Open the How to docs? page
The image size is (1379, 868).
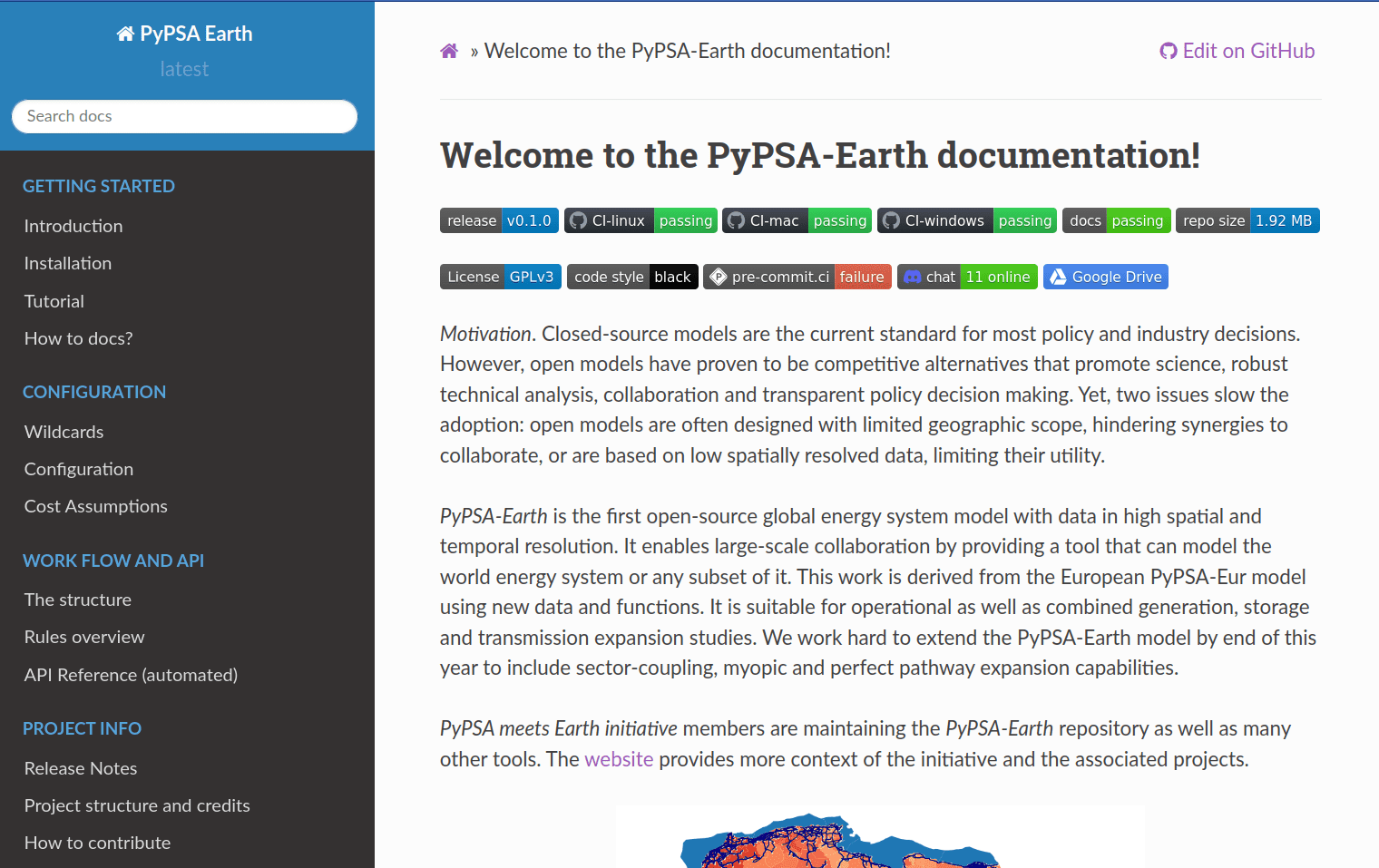[79, 338]
